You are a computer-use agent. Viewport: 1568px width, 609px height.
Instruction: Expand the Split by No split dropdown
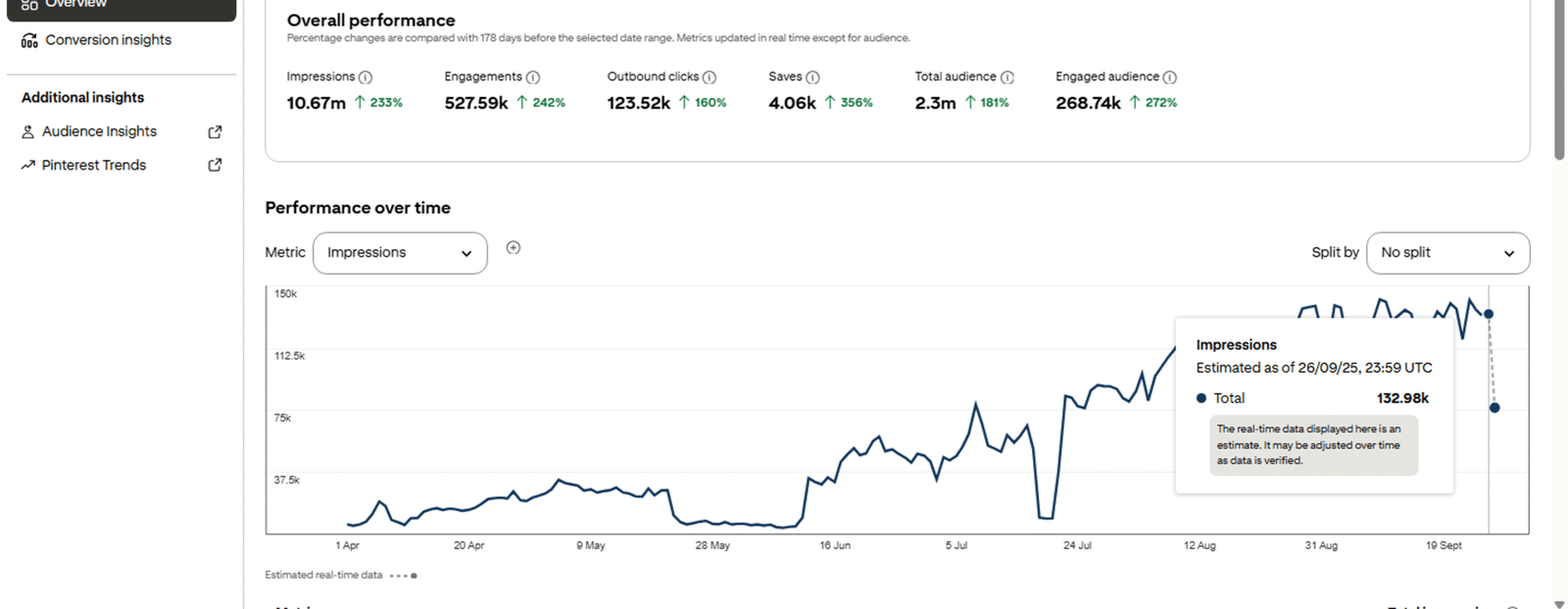(x=1447, y=253)
